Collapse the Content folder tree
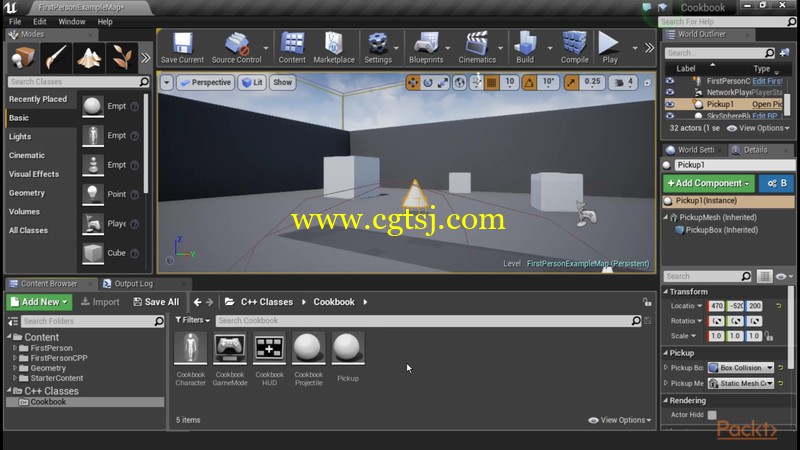 9,337
